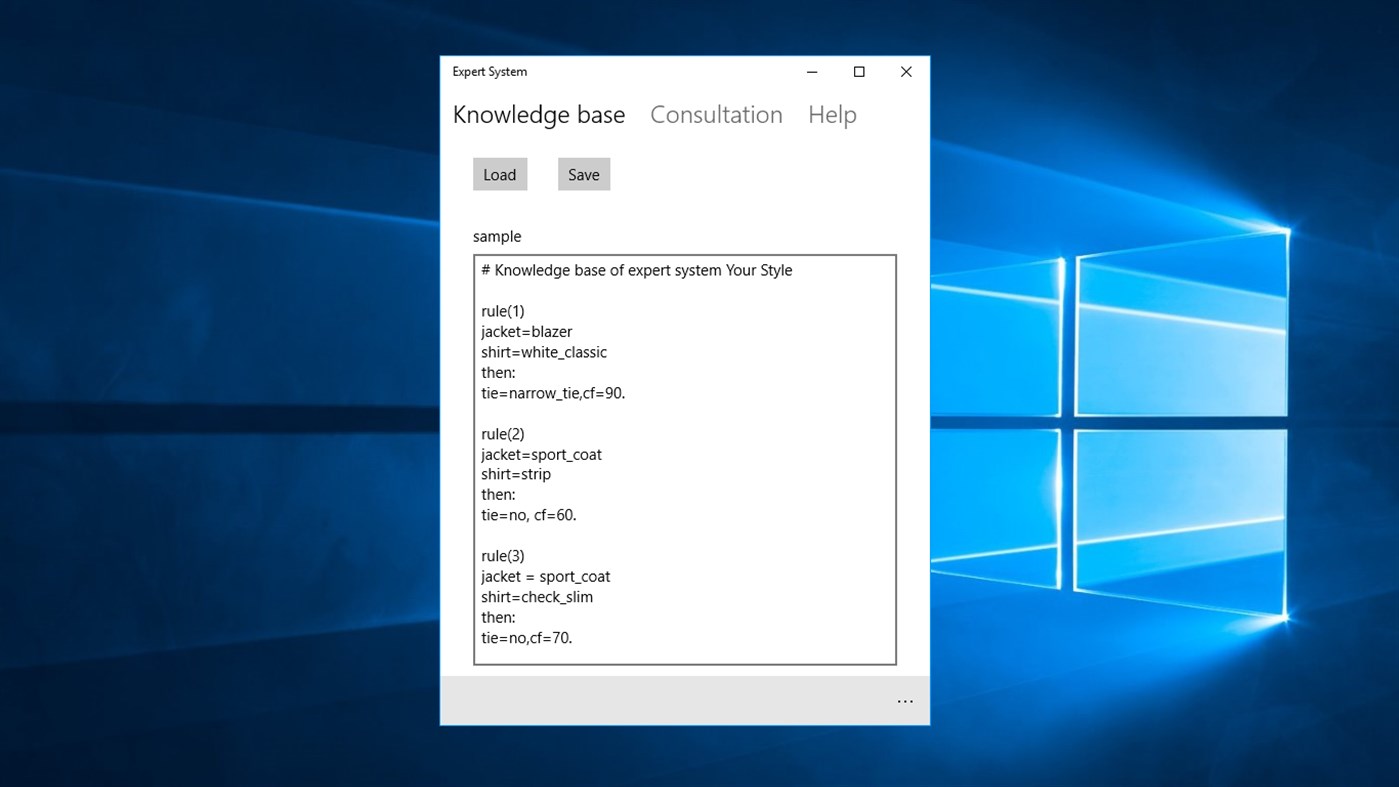
Task: Maximize the Expert System window
Action: 858,71
